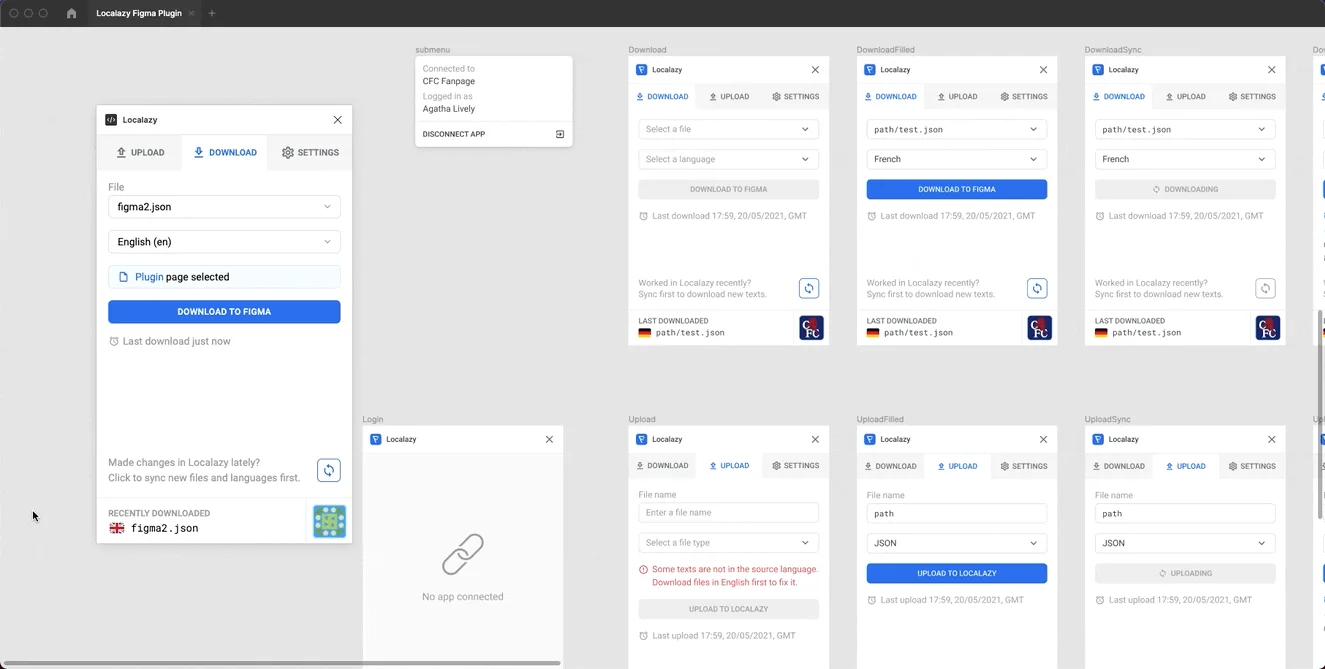Image resolution: width=1325 pixels, height=669 pixels.
Task: Click the CFC Fanpage text in the submenu frame
Action: [x=449, y=81]
